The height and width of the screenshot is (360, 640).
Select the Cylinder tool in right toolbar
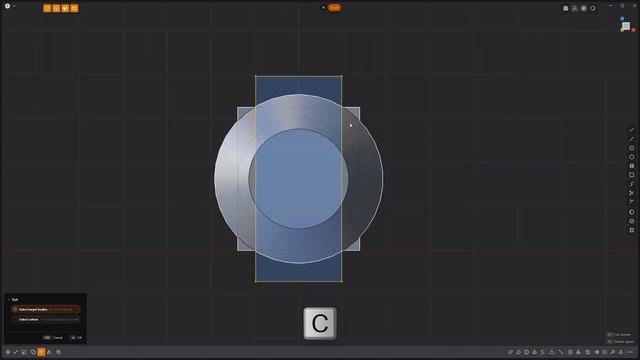pyautogui.click(x=631, y=221)
